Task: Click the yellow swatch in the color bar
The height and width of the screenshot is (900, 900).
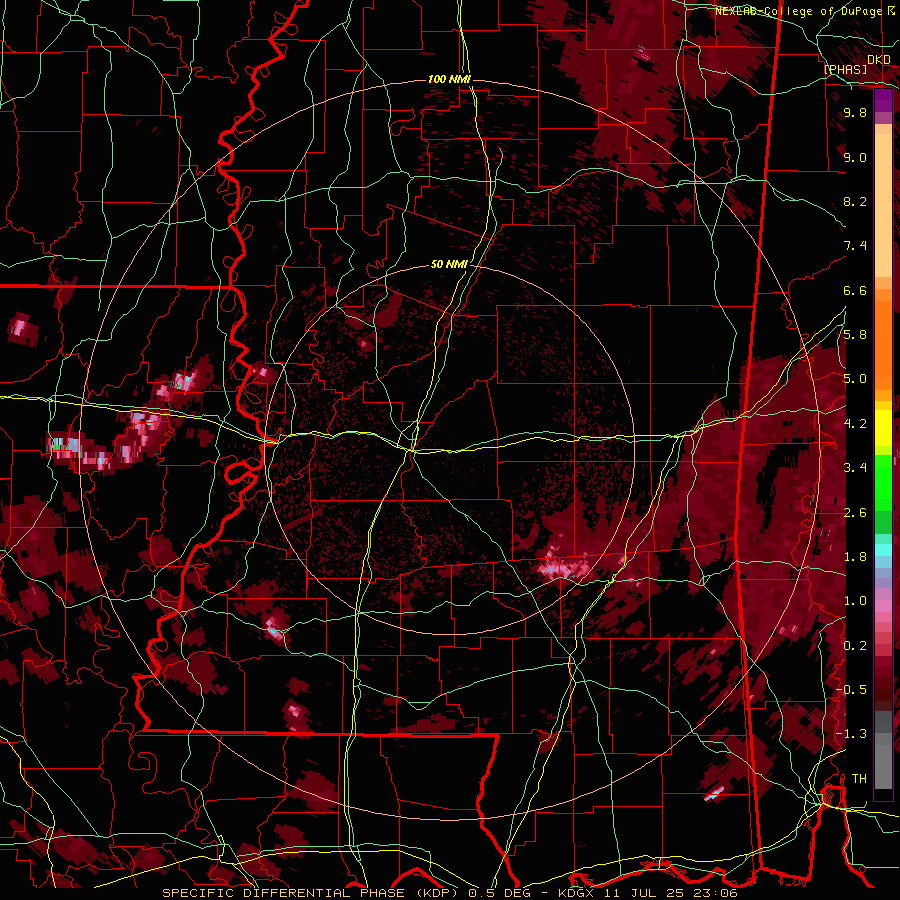Action: (883, 428)
